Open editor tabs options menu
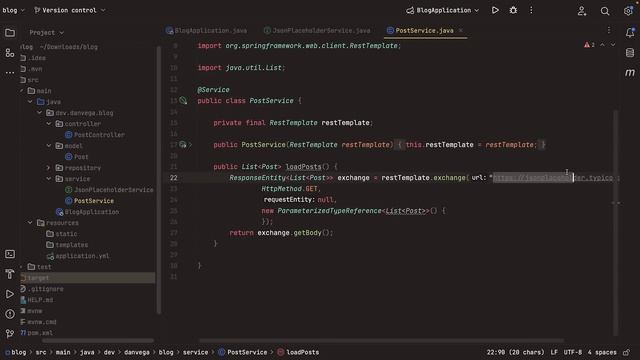This screenshot has height=360, width=640. click(x=609, y=30)
